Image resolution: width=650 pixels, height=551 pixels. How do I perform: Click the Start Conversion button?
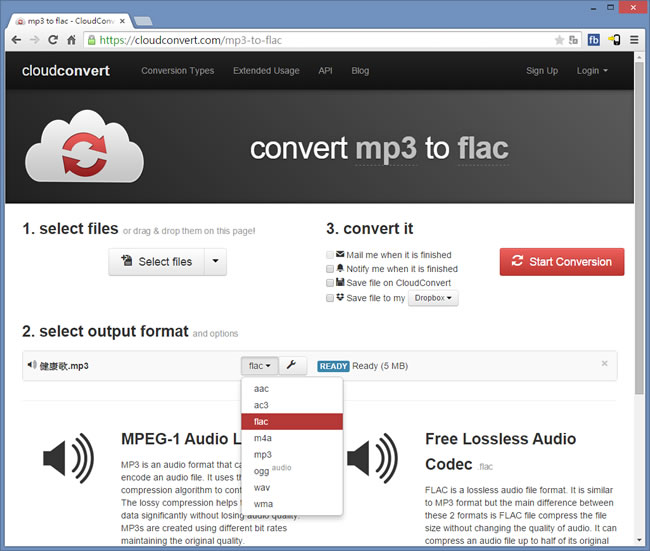click(x=562, y=262)
